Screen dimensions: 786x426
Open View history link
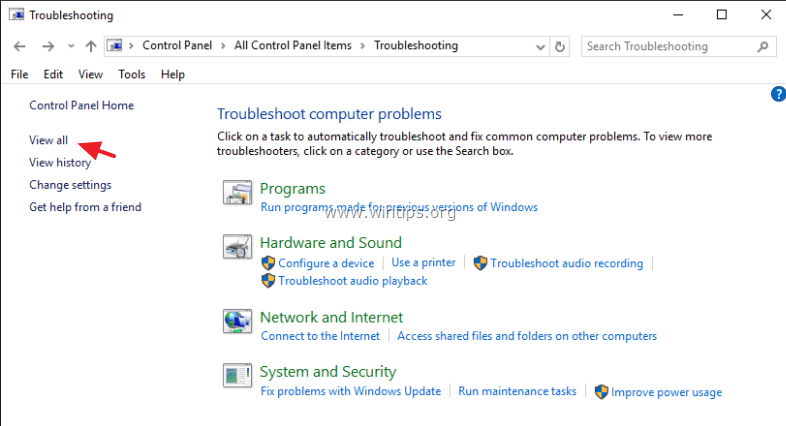[x=60, y=162]
